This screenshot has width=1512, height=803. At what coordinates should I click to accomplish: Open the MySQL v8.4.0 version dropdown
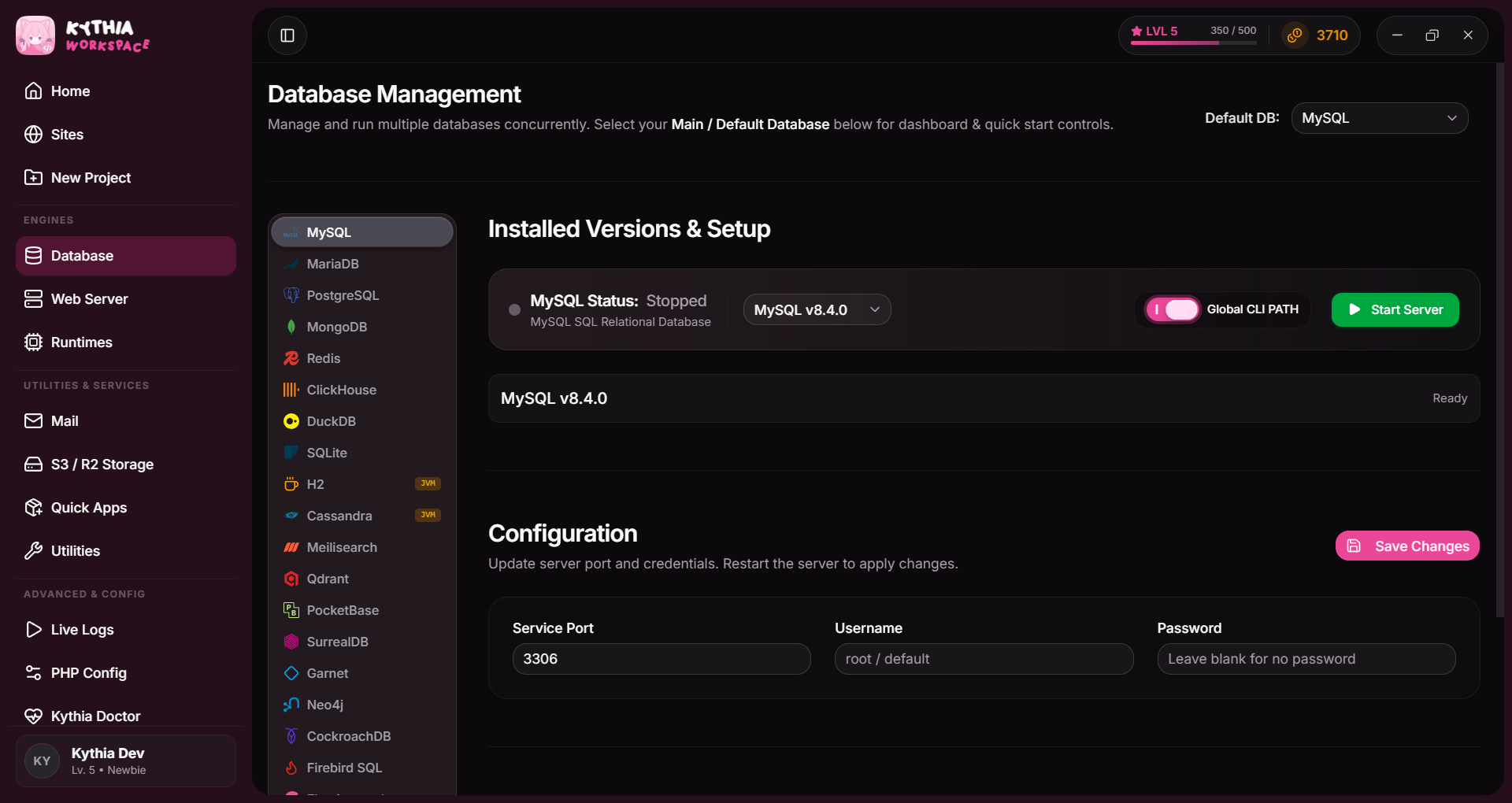pyautogui.click(x=817, y=309)
